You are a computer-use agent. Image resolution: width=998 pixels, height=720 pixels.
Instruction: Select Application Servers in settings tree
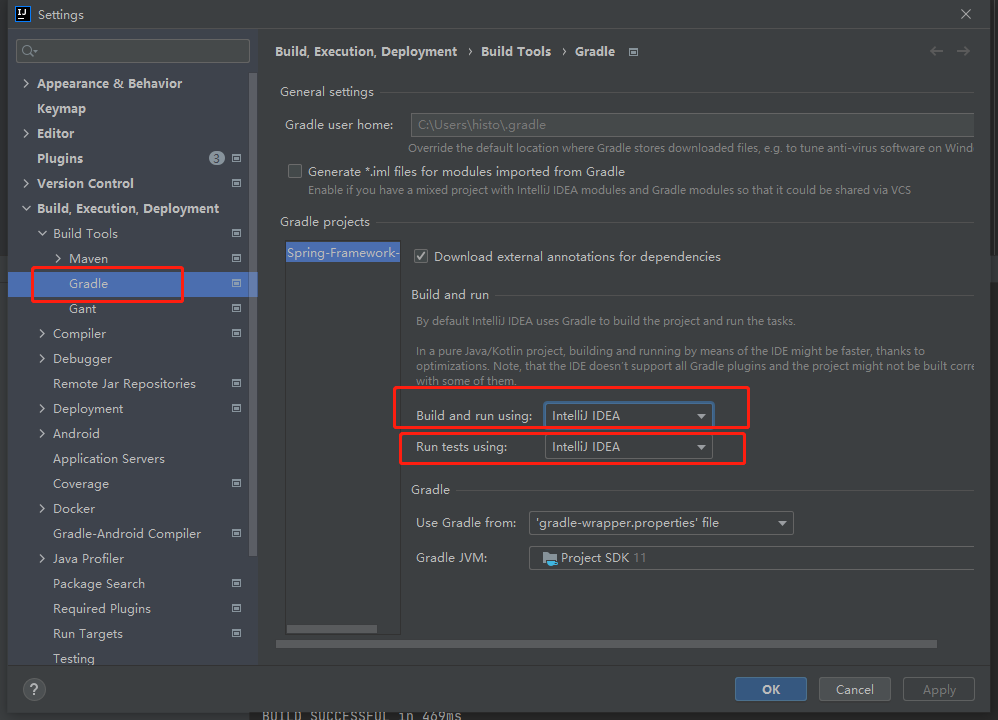coord(109,459)
